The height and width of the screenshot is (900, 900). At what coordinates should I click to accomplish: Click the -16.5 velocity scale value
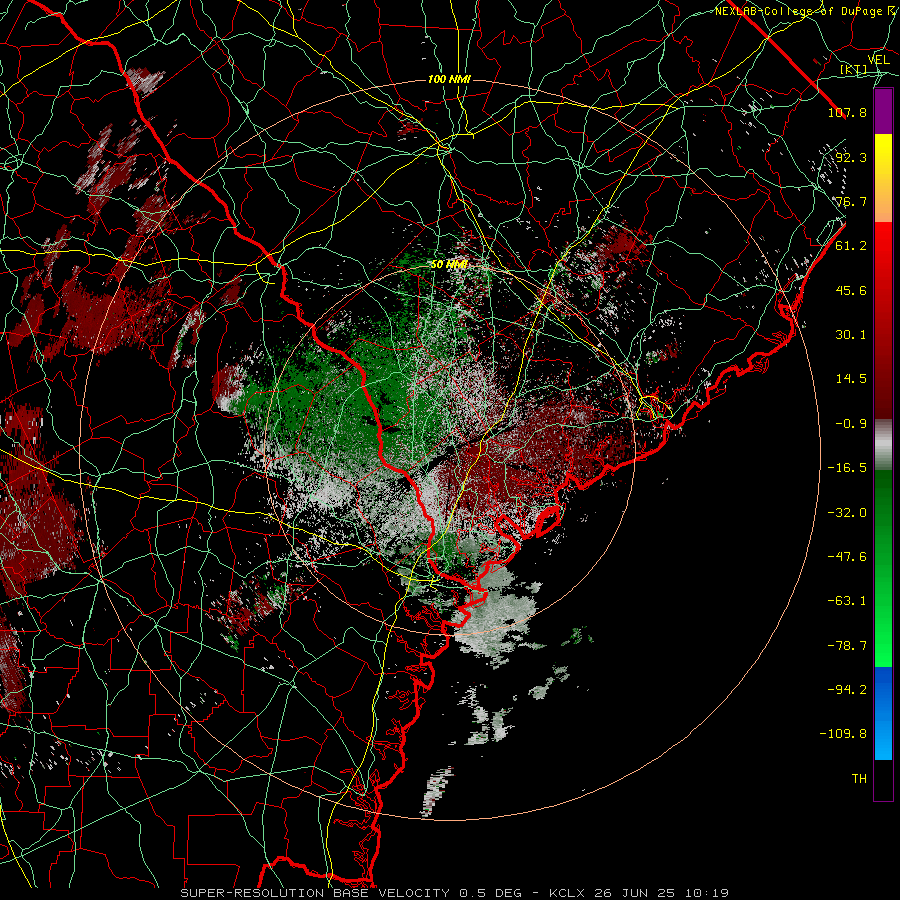[847, 468]
